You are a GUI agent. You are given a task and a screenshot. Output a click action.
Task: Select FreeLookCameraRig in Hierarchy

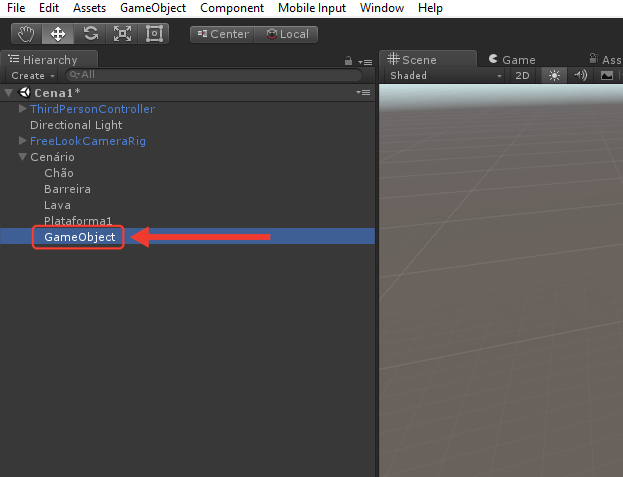[88, 141]
